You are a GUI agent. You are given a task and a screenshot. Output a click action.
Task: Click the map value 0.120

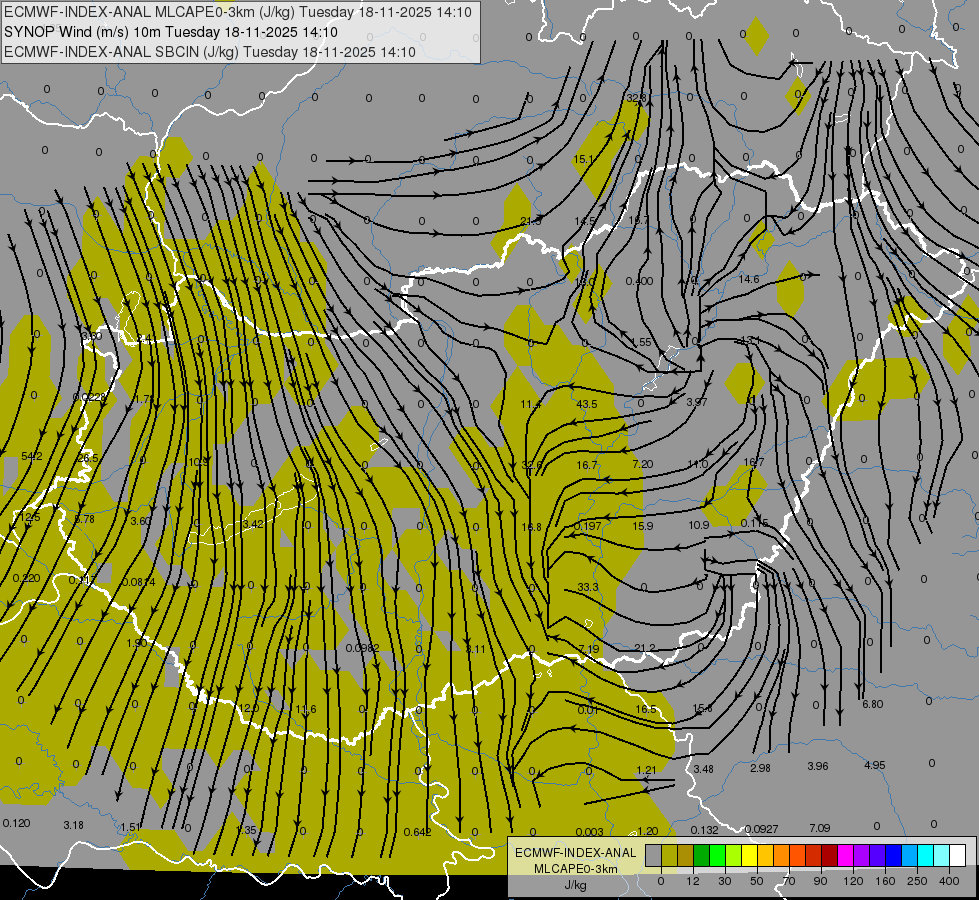(x=16, y=823)
